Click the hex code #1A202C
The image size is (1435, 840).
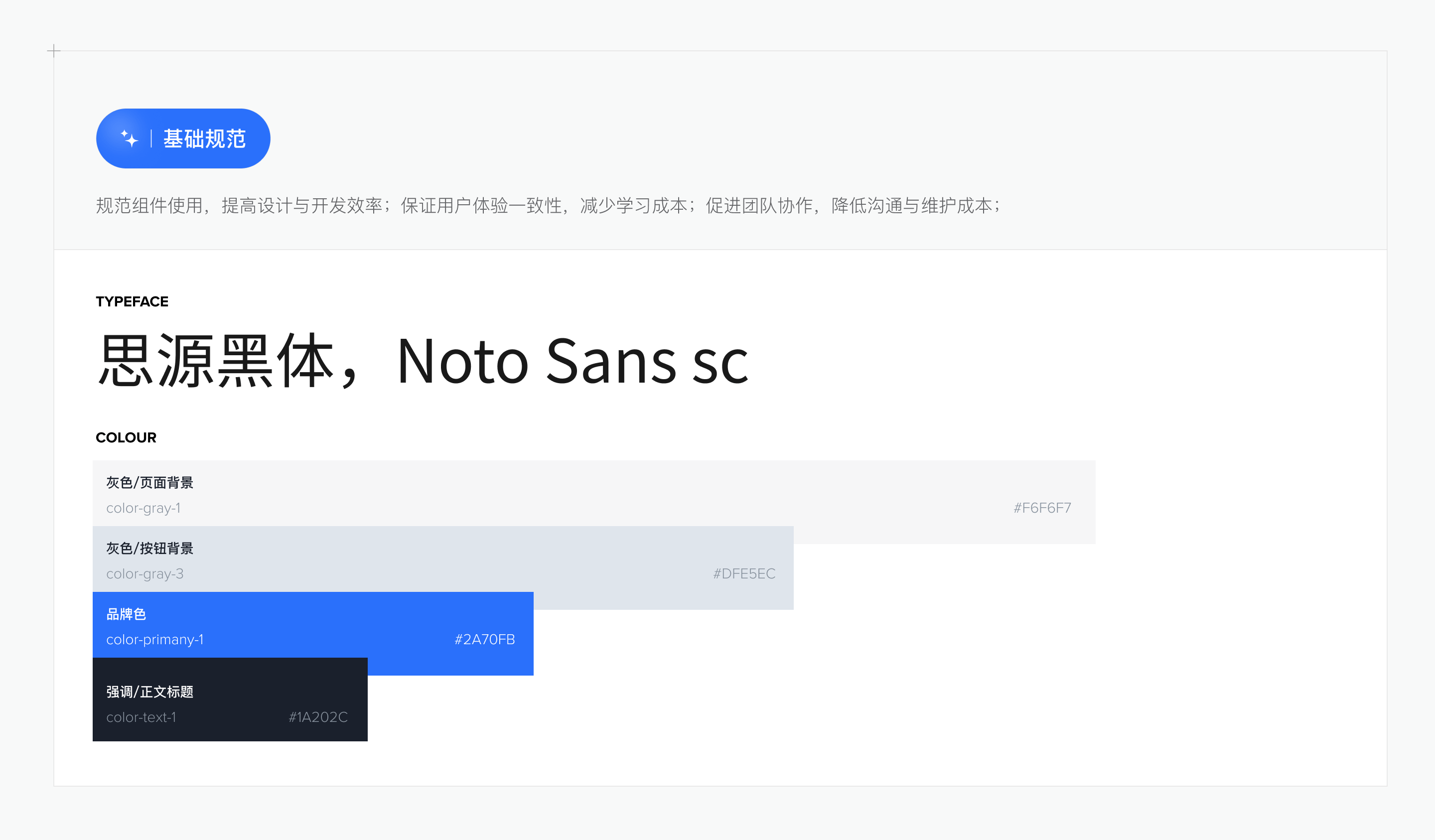point(317,717)
